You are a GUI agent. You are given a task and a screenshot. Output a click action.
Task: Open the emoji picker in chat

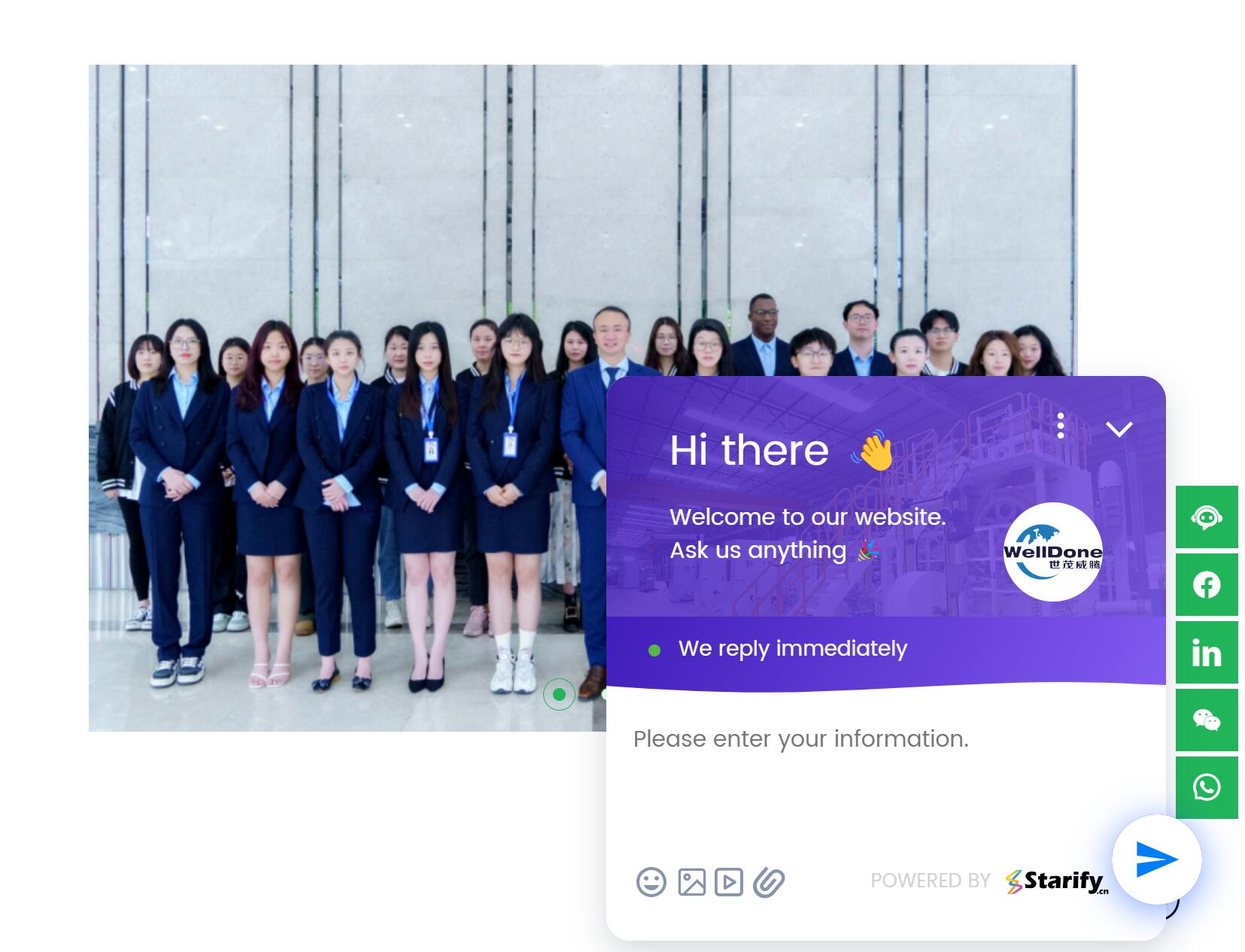click(651, 881)
